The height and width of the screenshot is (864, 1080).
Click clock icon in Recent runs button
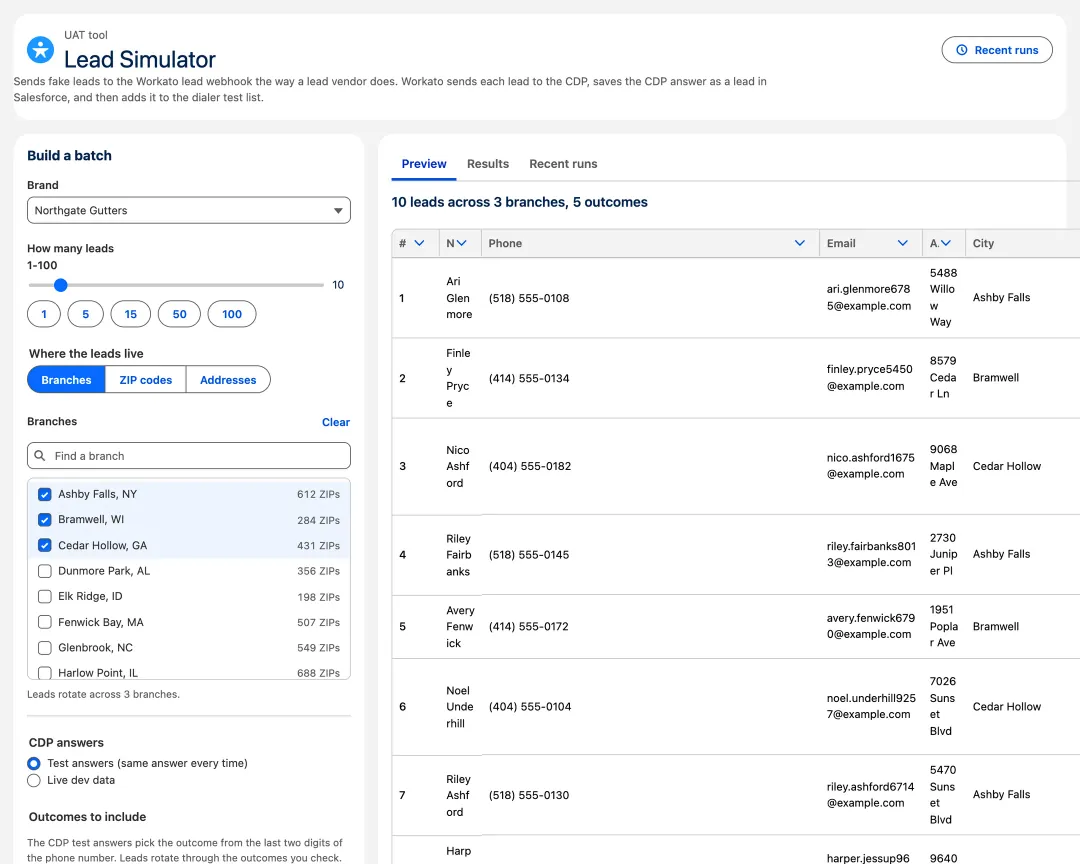962,50
